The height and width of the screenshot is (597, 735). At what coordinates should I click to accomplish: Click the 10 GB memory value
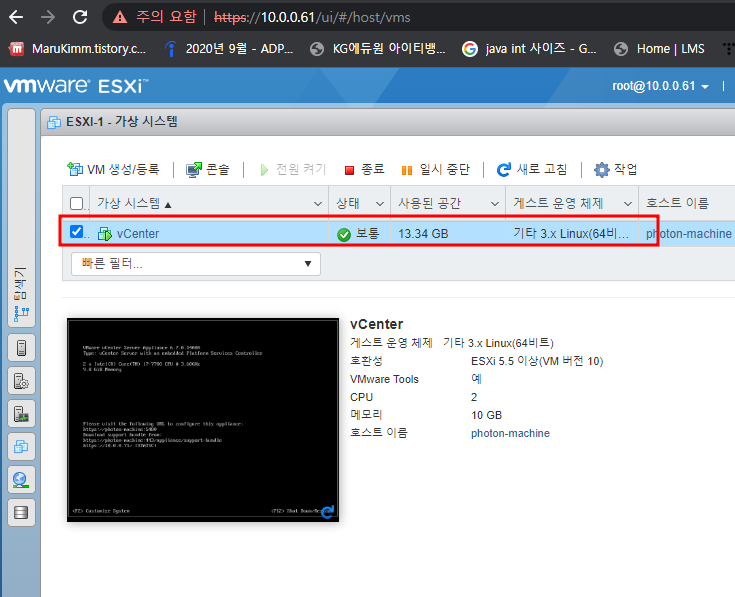(x=486, y=415)
